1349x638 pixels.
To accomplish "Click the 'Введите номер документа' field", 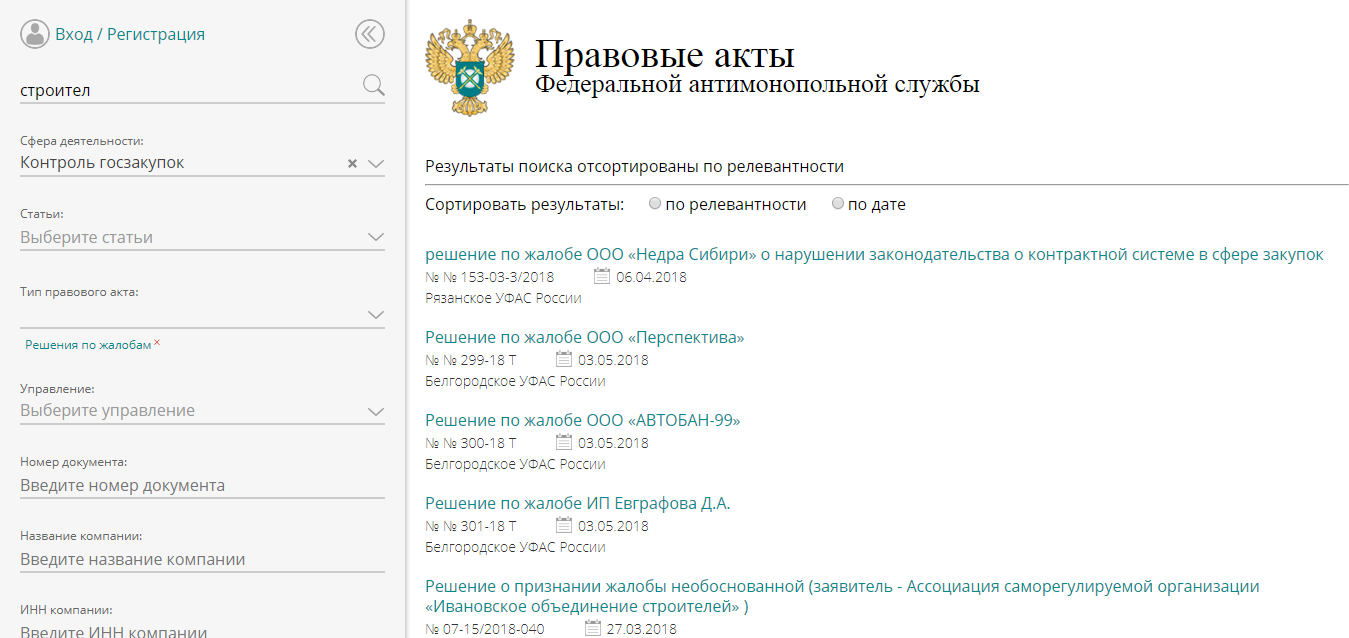I will 200,486.
